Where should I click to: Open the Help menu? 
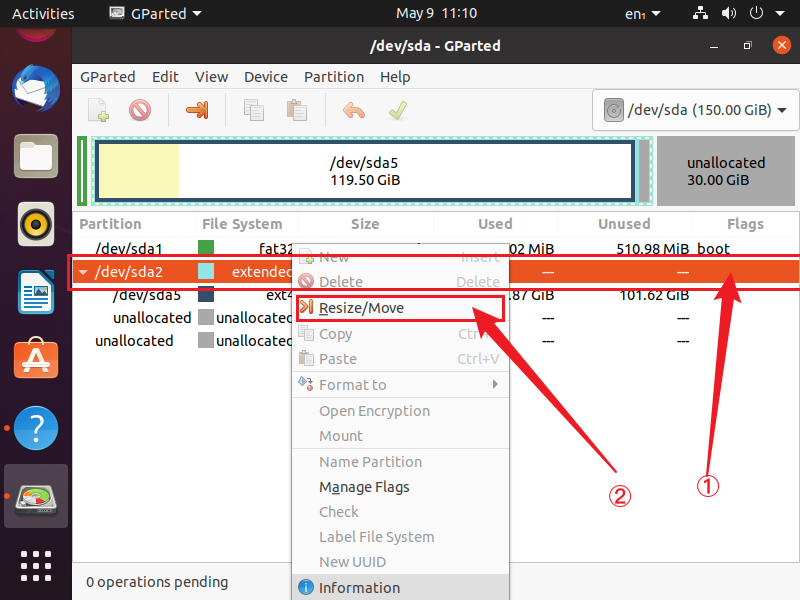(x=395, y=77)
